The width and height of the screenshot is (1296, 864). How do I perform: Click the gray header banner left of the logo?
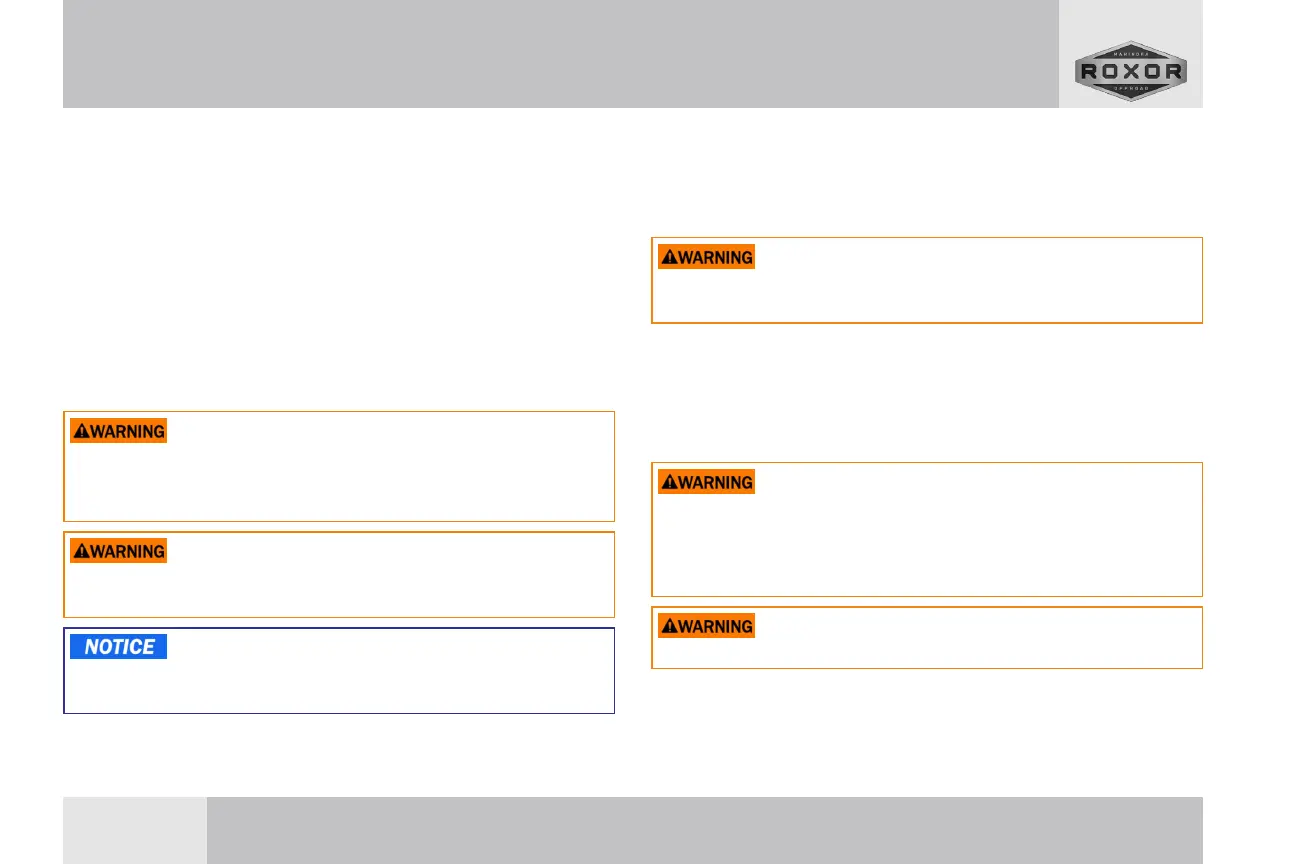[x=561, y=54]
